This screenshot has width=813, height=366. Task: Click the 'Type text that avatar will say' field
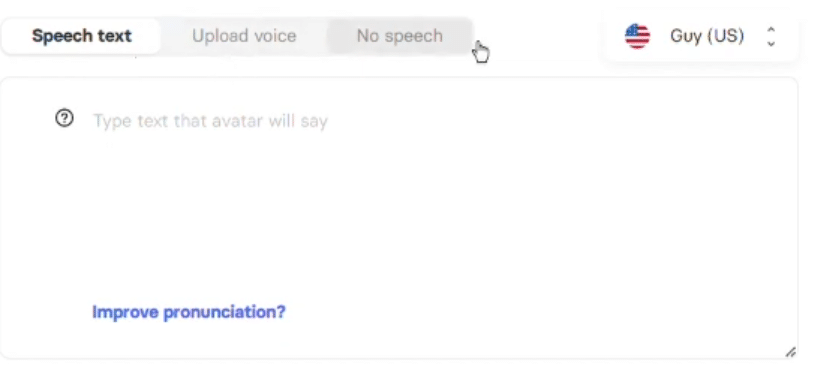point(210,121)
